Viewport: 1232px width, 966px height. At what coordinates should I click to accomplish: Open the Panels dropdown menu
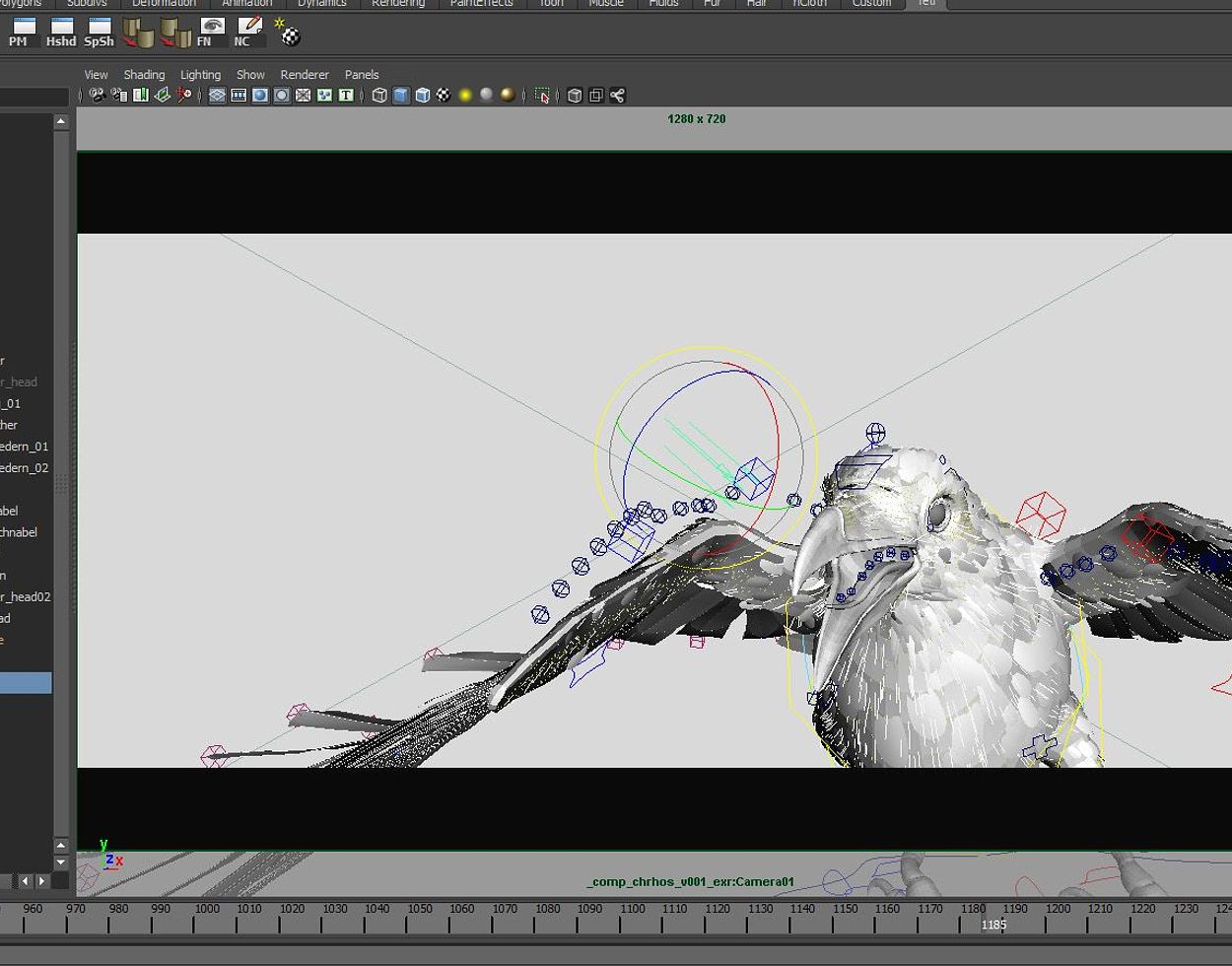[362, 75]
